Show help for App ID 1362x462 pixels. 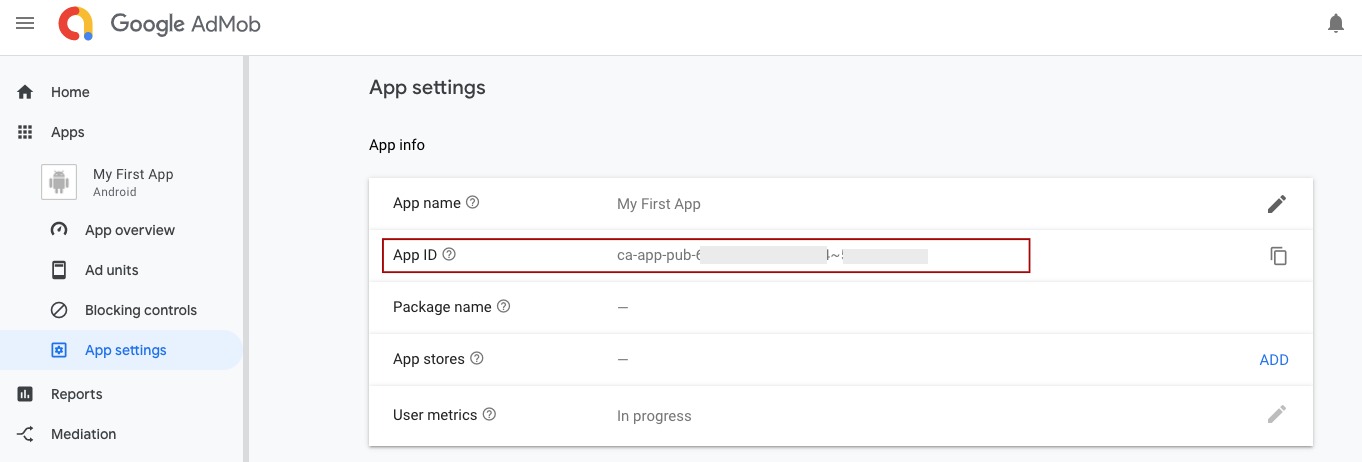tap(449, 254)
